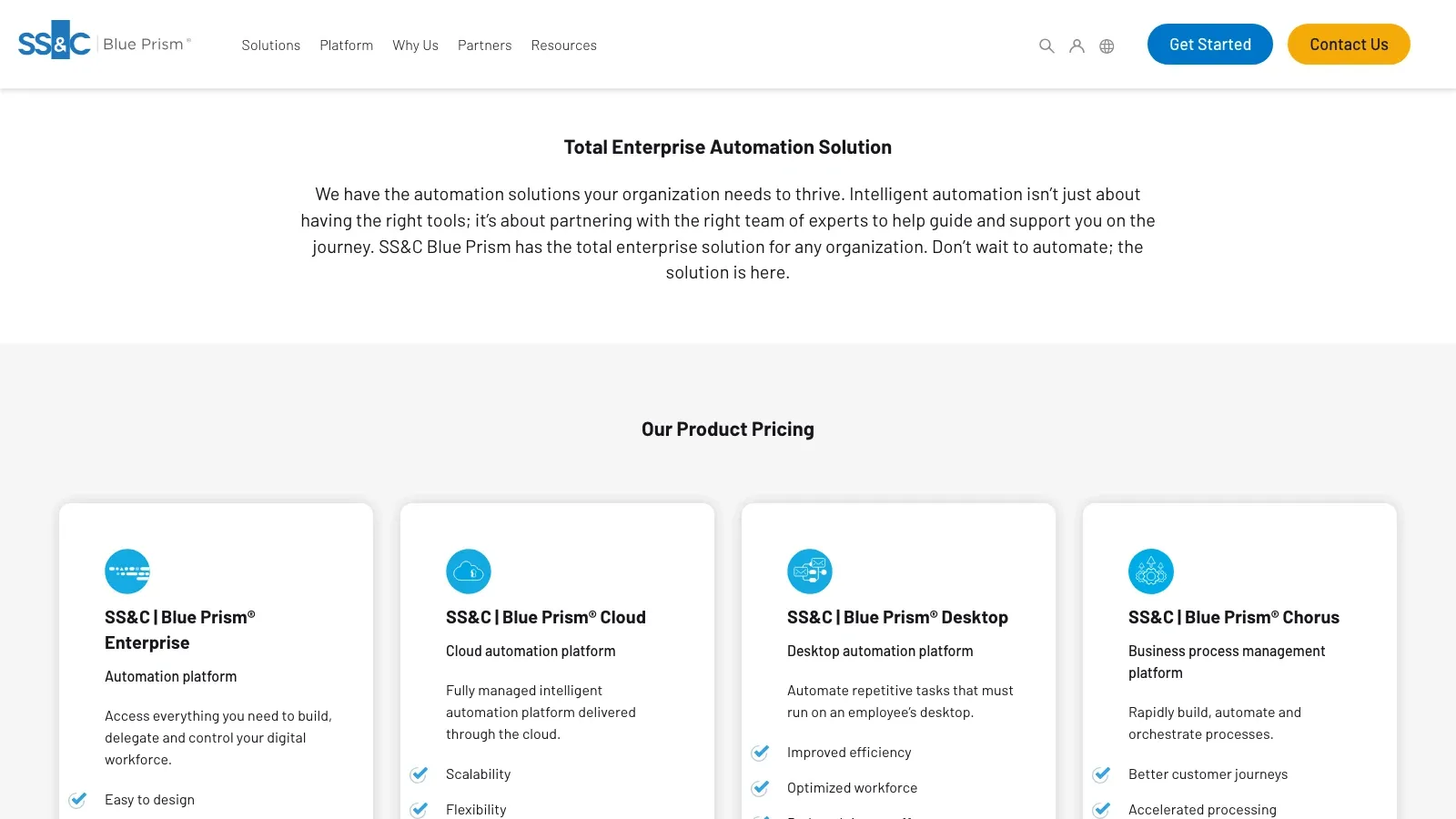Viewport: 1456px width, 819px height.
Task: Click the SS&C Blue Prism logo
Action: point(105,41)
